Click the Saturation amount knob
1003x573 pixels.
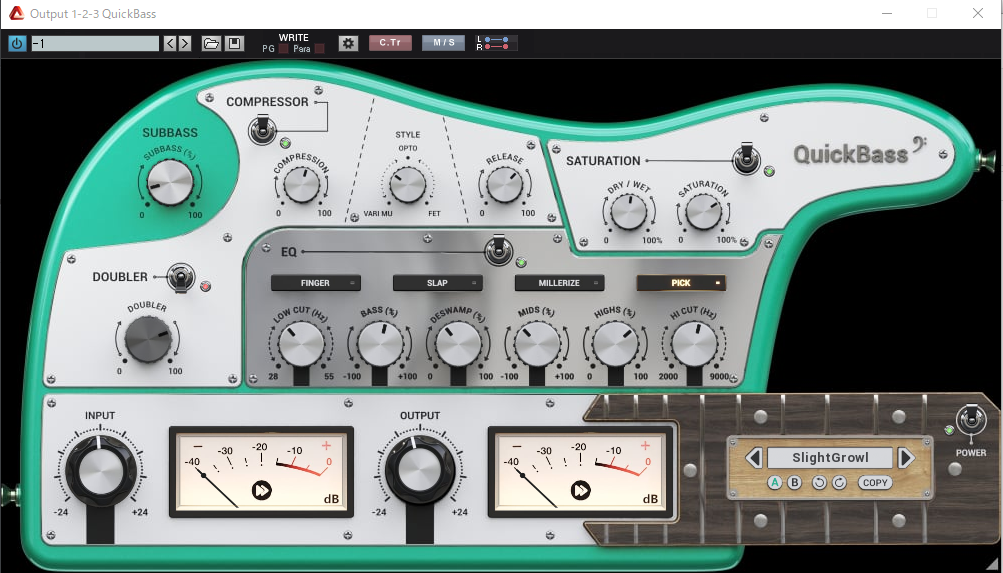click(704, 212)
